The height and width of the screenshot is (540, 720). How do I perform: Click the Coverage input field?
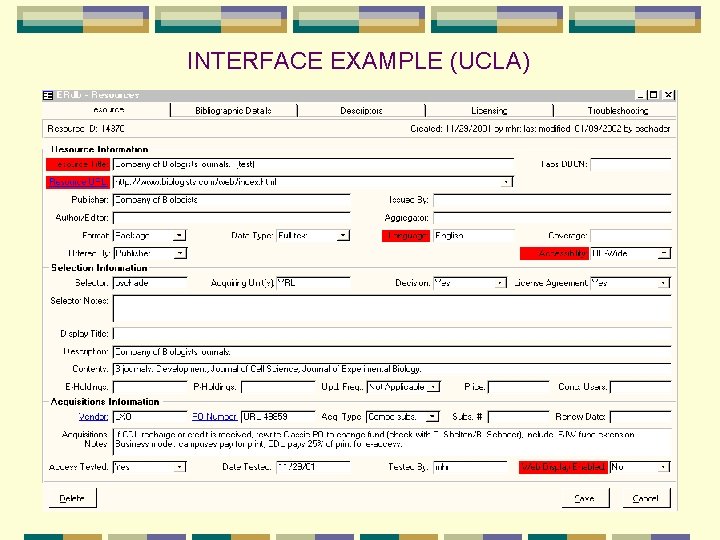point(630,236)
